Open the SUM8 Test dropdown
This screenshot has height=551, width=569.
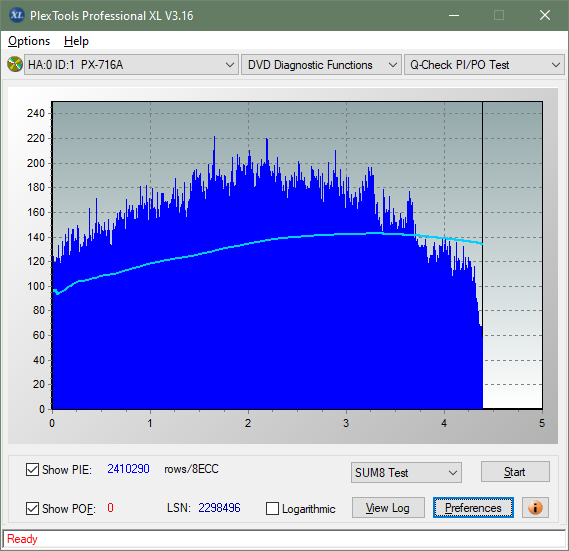406,473
